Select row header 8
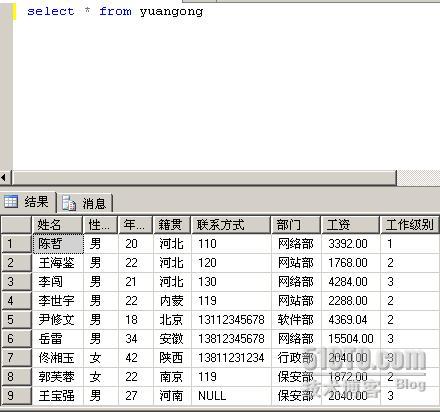Screen dimensions: 440x412 click(16, 377)
